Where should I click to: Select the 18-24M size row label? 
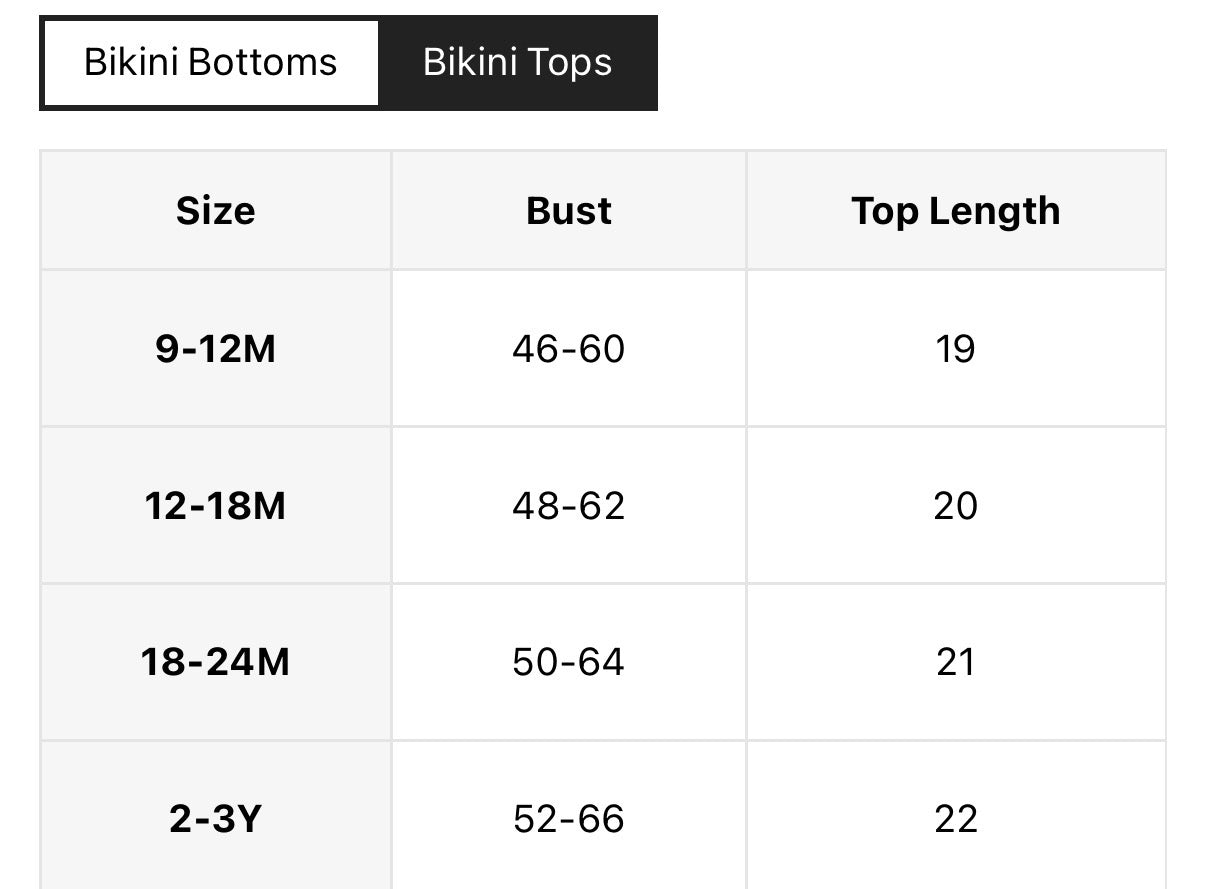point(215,662)
